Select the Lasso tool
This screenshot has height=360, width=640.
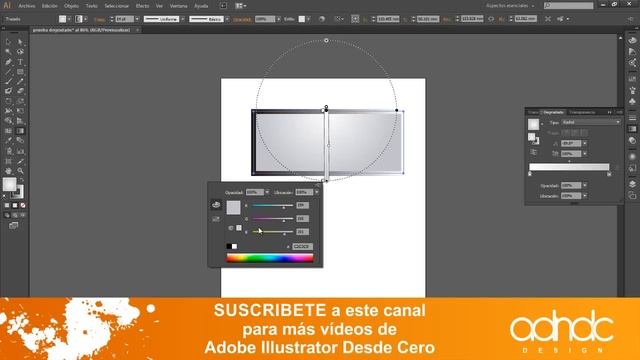click(x=20, y=52)
